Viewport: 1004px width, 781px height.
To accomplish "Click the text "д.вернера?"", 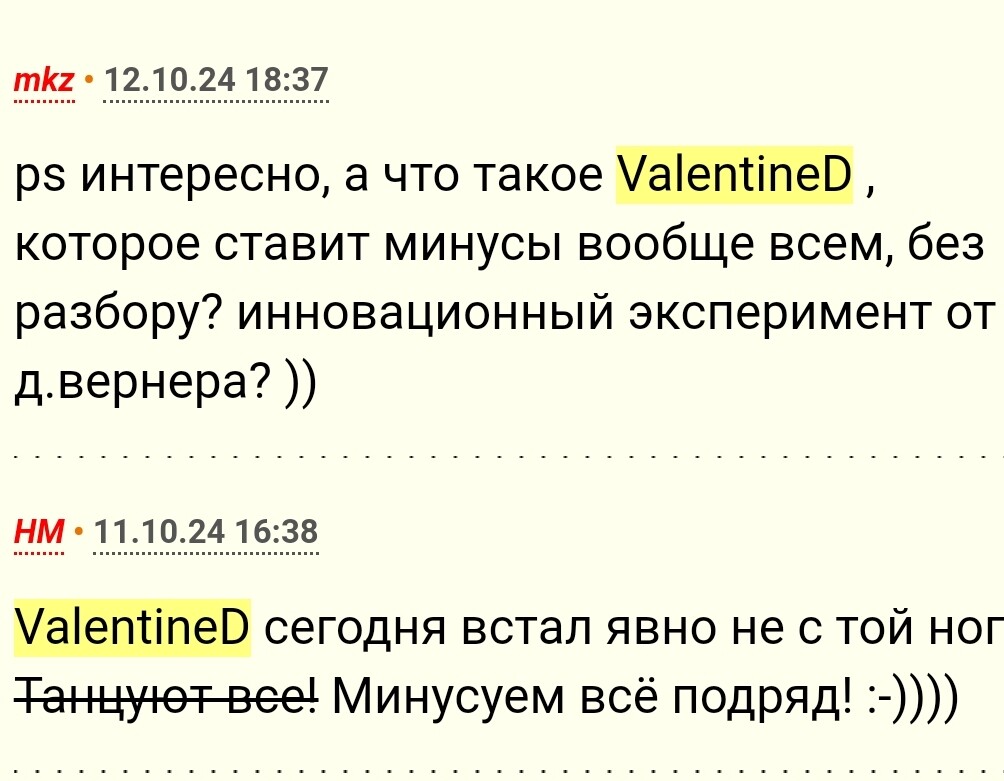I will [x=143, y=383].
